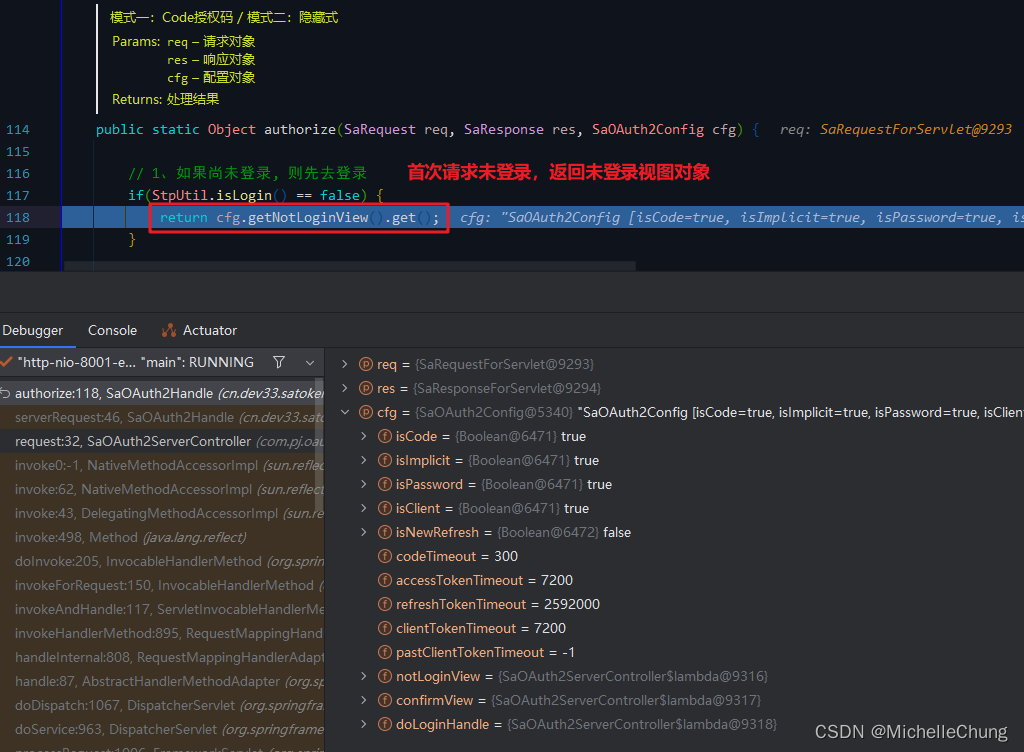Viewport: 1024px width, 752px height.
Task: Click line number 114 in the gutter
Action: coord(18,129)
